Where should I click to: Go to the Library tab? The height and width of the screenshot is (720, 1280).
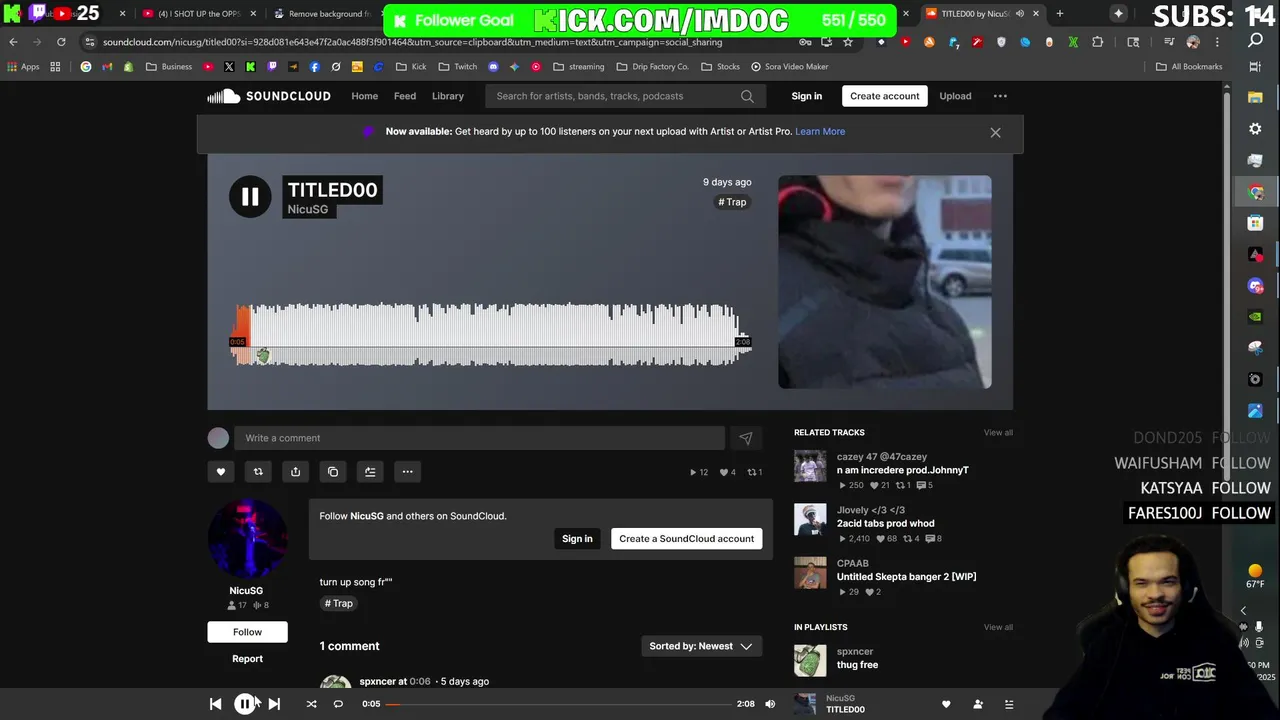click(448, 96)
